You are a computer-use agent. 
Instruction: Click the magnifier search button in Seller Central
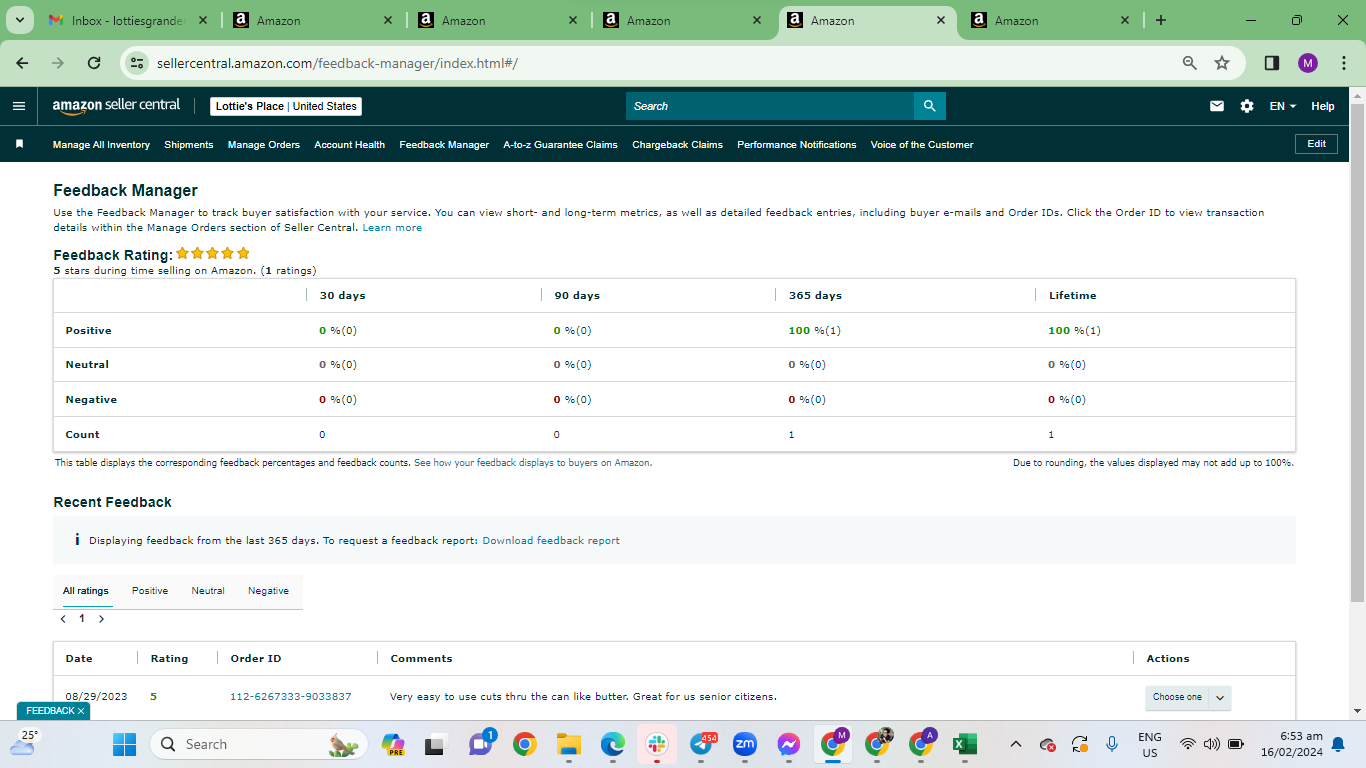click(930, 106)
